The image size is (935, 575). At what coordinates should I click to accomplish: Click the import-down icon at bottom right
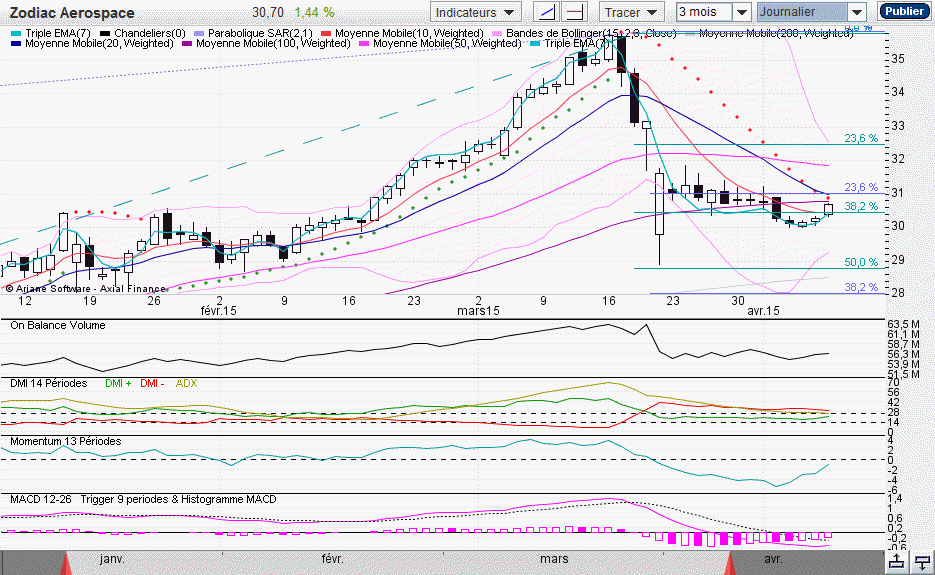pos(922,562)
